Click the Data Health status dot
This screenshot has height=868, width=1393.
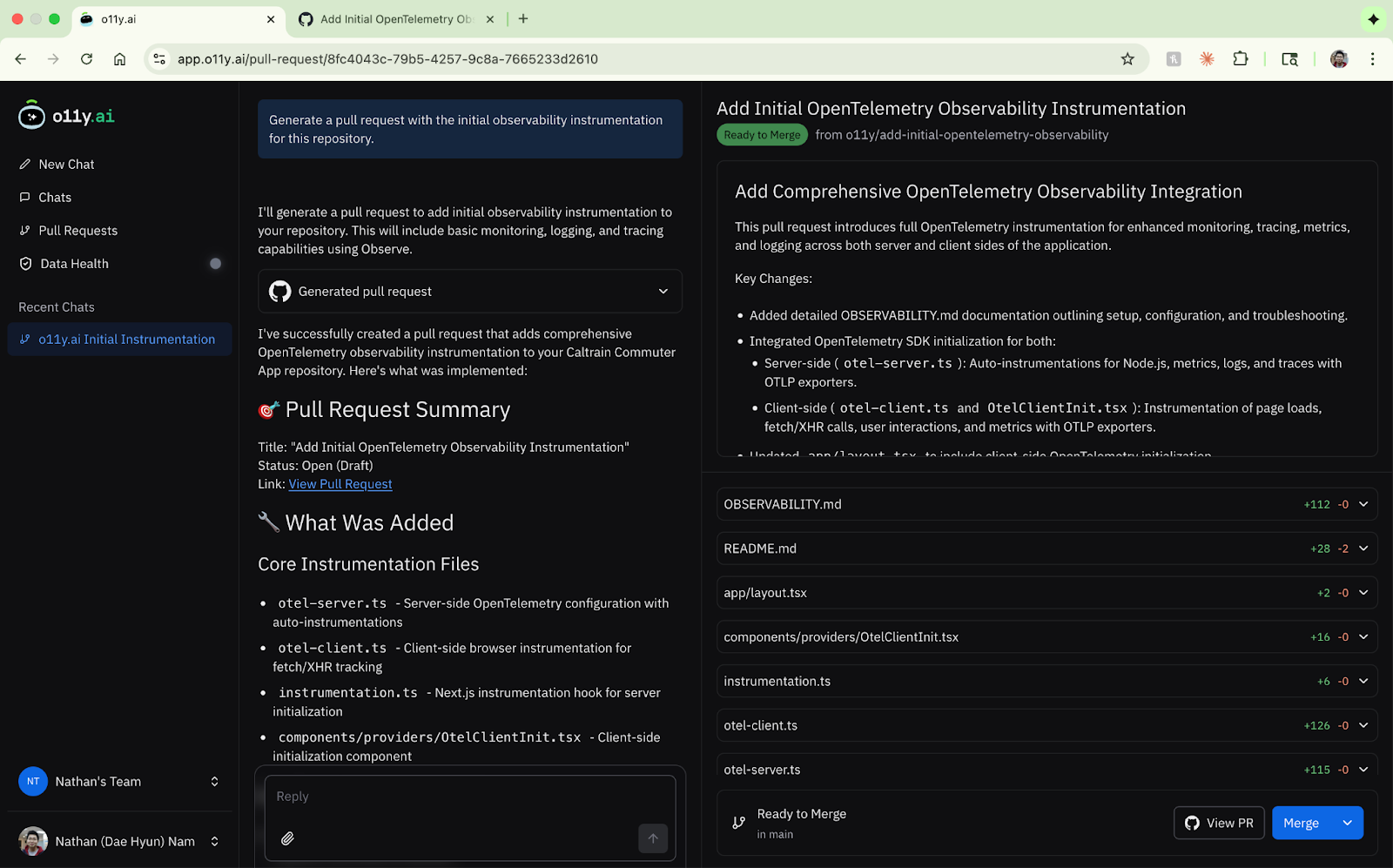coord(215,264)
